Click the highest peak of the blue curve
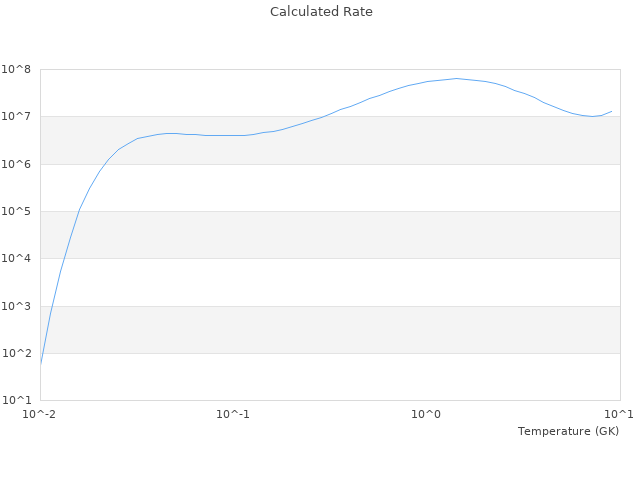 (456, 78)
